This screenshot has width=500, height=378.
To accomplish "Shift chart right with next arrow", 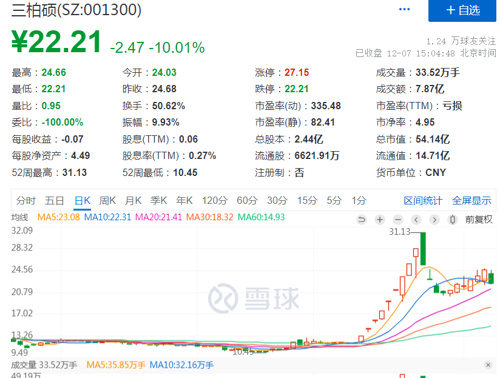I will pyautogui.click(x=434, y=220).
